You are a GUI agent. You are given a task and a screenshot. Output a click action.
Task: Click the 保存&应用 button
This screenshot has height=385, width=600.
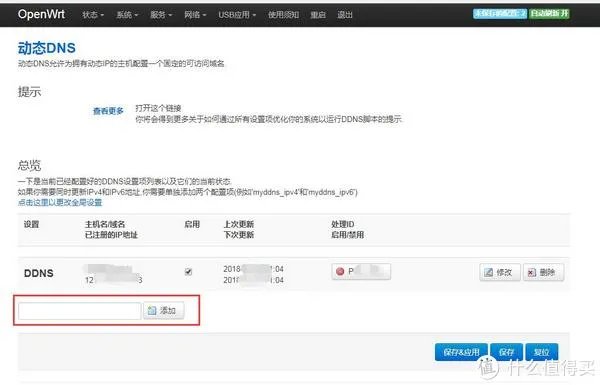[x=461, y=352]
